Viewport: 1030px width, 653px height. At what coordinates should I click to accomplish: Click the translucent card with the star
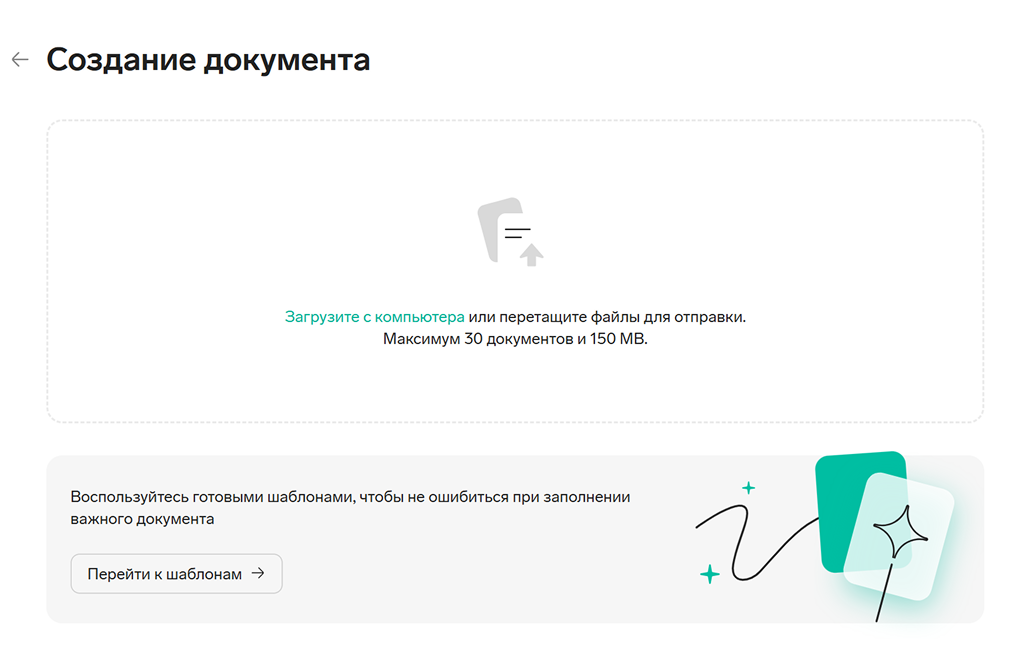(899, 535)
